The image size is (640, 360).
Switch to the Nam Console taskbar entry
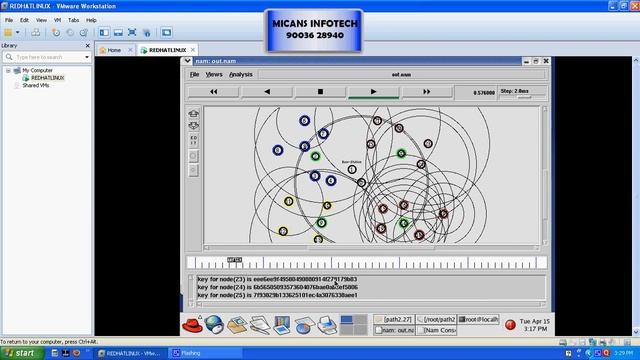436,330
